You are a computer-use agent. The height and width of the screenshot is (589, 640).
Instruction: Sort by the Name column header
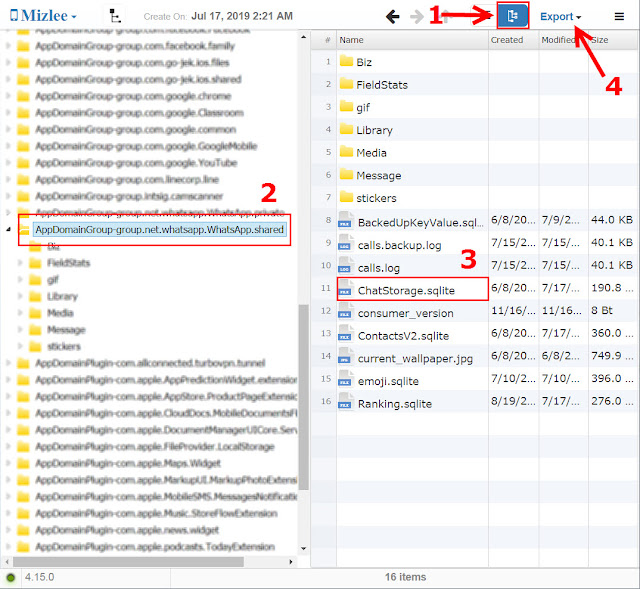click(412, 40)
